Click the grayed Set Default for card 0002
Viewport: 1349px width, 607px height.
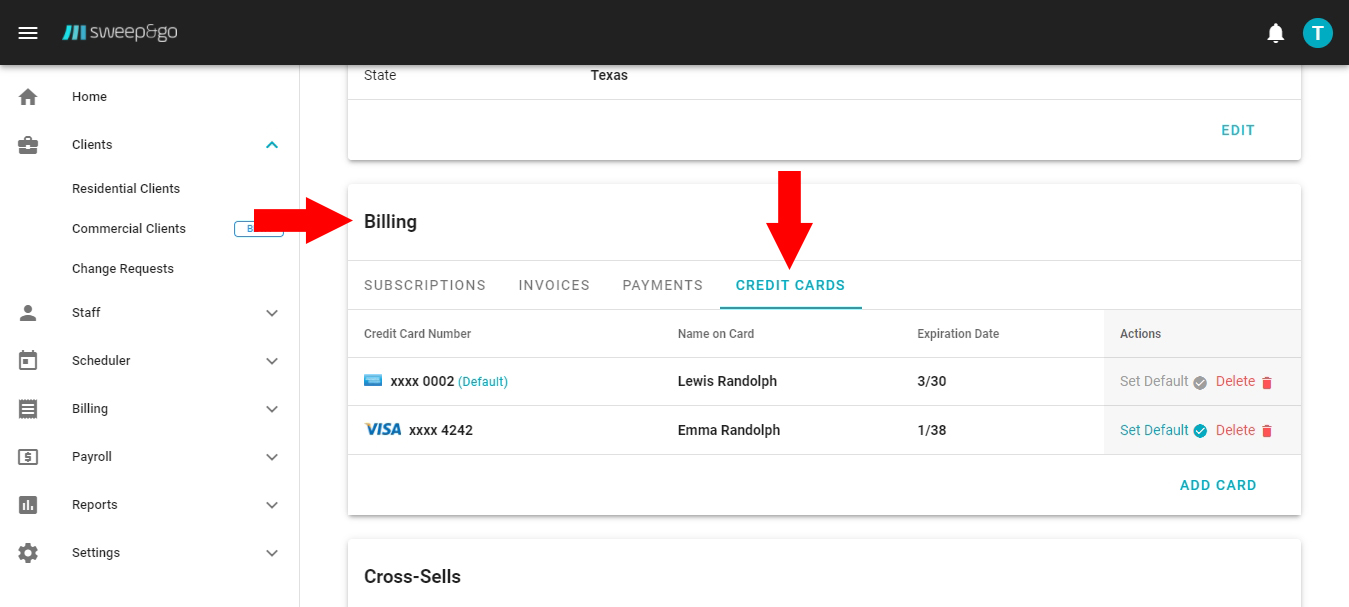click(1153, 381)
